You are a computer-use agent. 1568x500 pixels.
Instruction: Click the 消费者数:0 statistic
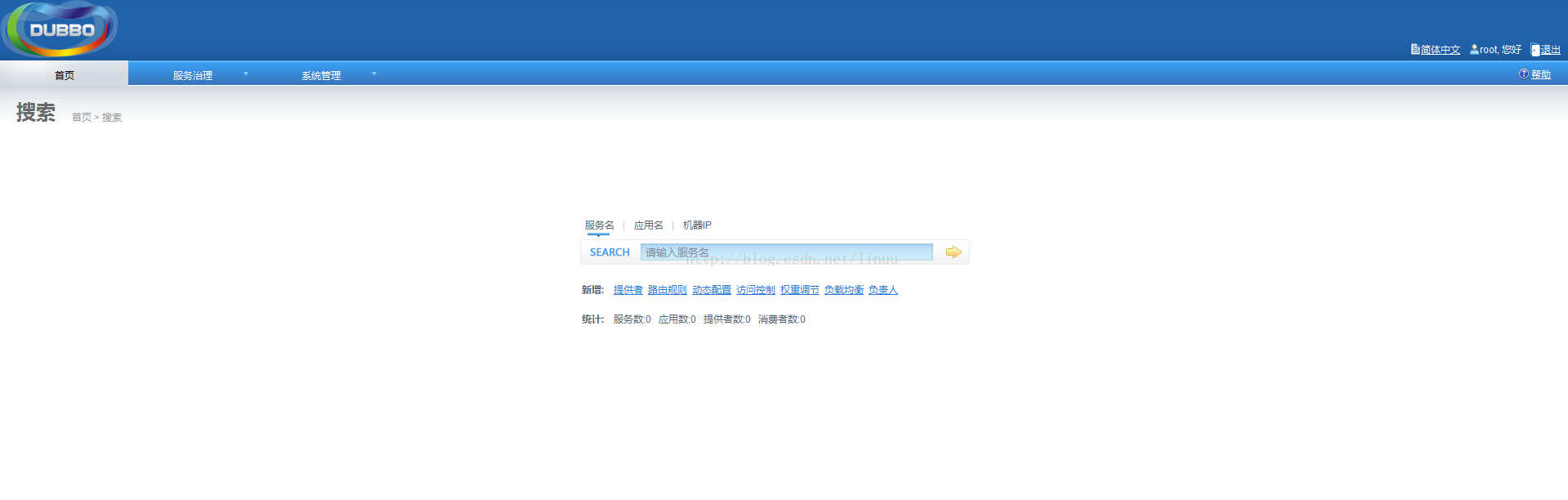[782, 319]
